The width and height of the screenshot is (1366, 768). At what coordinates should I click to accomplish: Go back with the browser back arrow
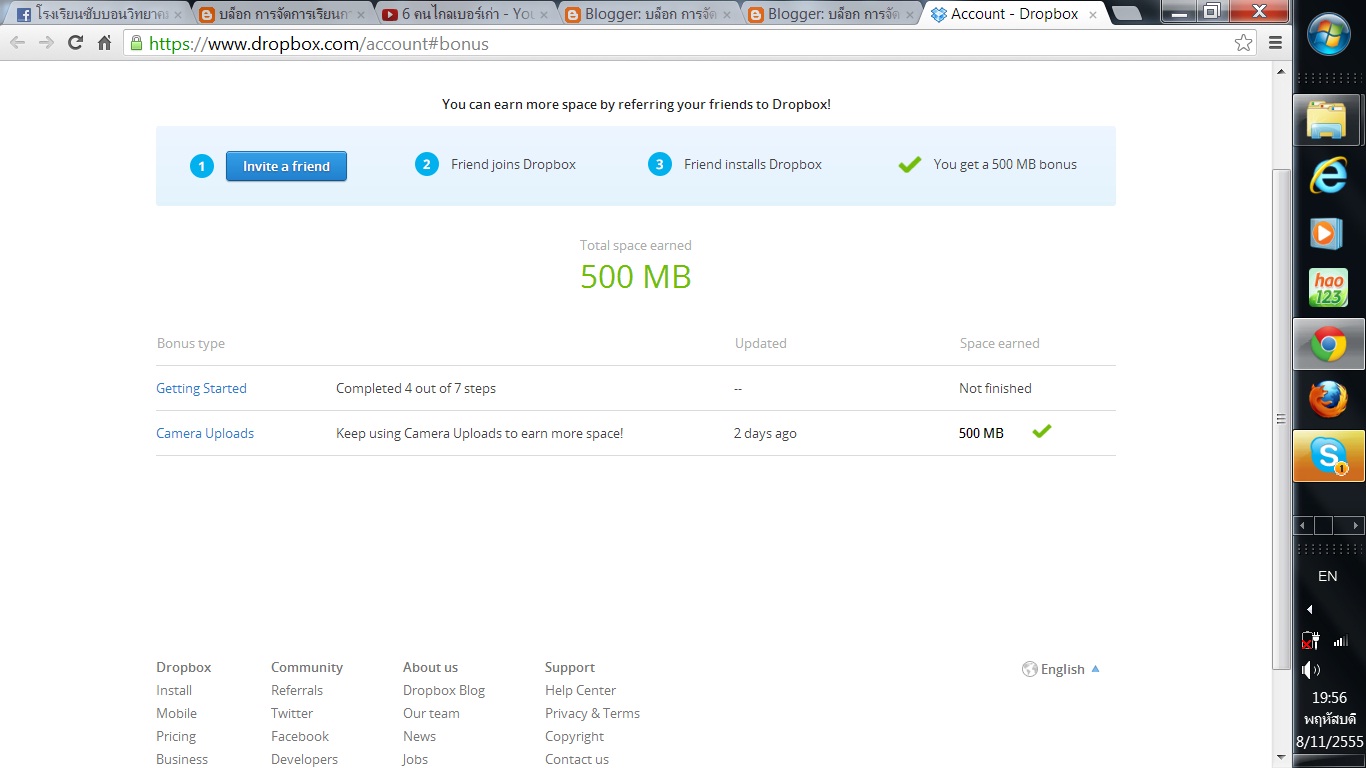tap(17, 43)
